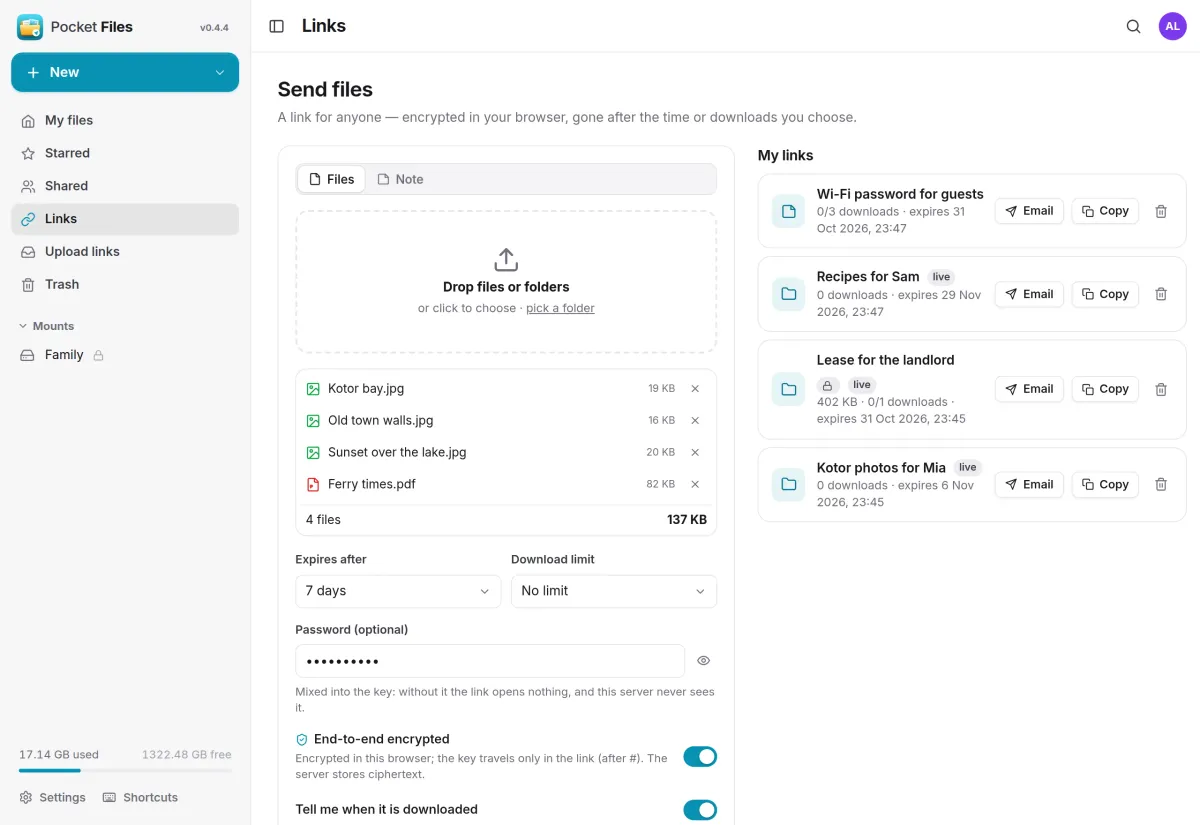The image size is (1200, 825).
Task: Remove Ferry times.pdf from the list
Action: (695, 484)
